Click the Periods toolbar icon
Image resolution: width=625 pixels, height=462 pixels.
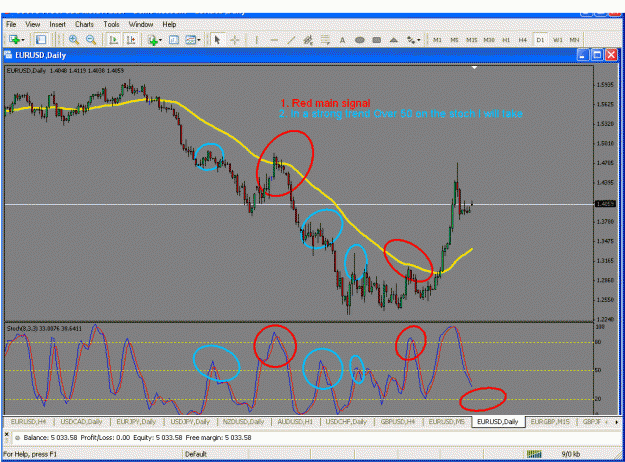(174, 39)
